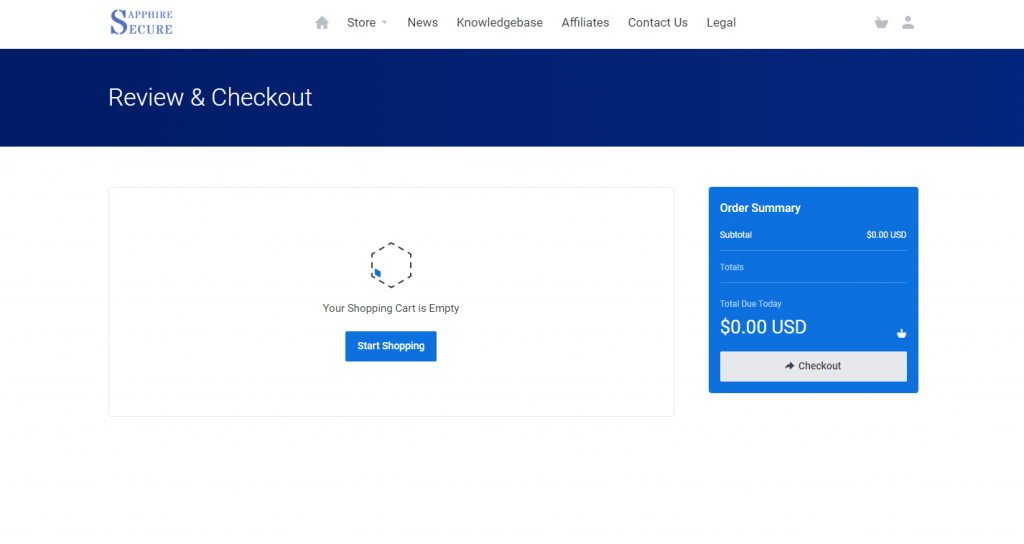Open the shopping cart basket icon in header
The width and height of the screenshot is (1024, 544).
[x=881, y=23]
